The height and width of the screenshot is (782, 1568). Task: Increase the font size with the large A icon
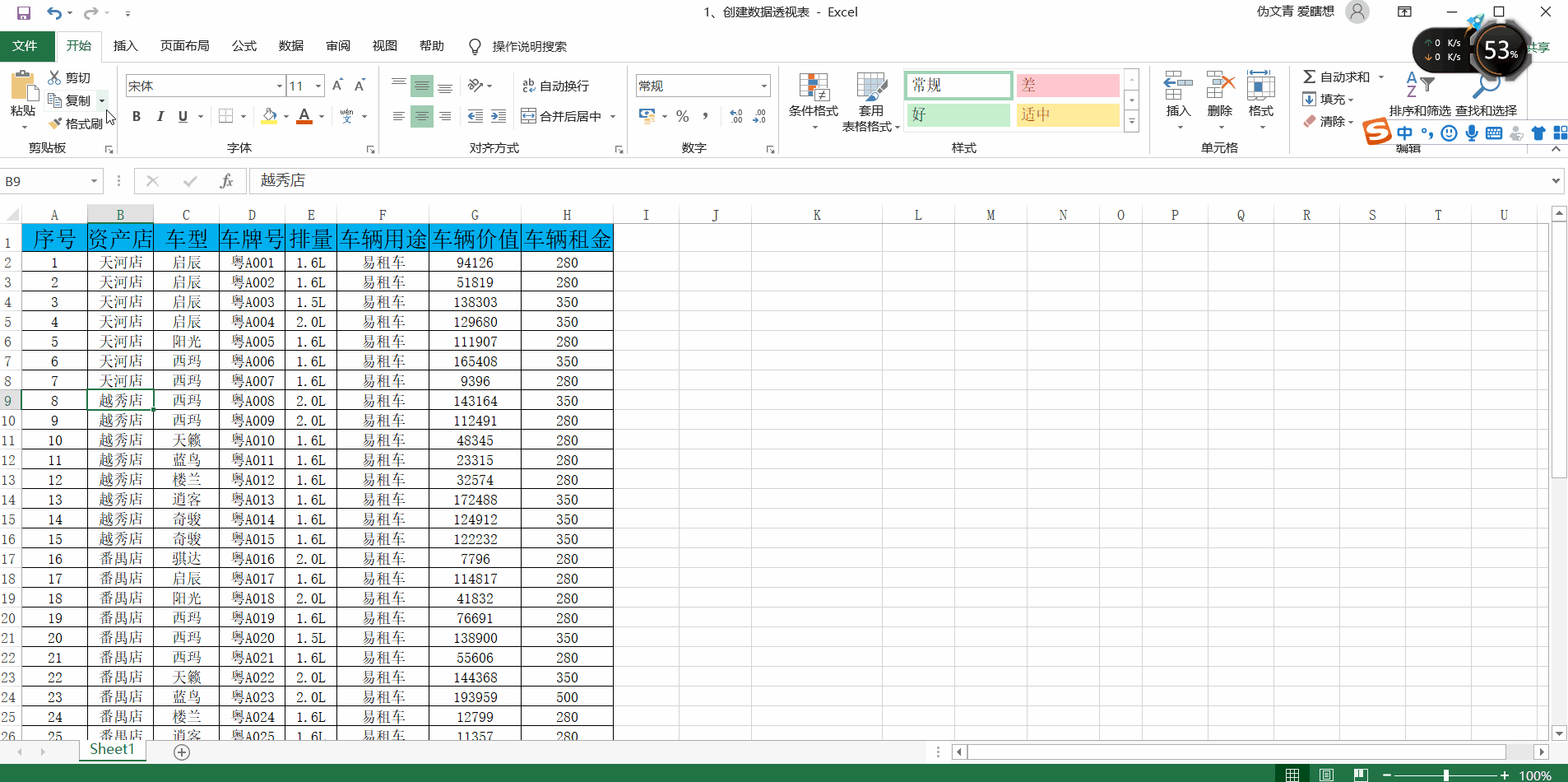pos(337,86)
